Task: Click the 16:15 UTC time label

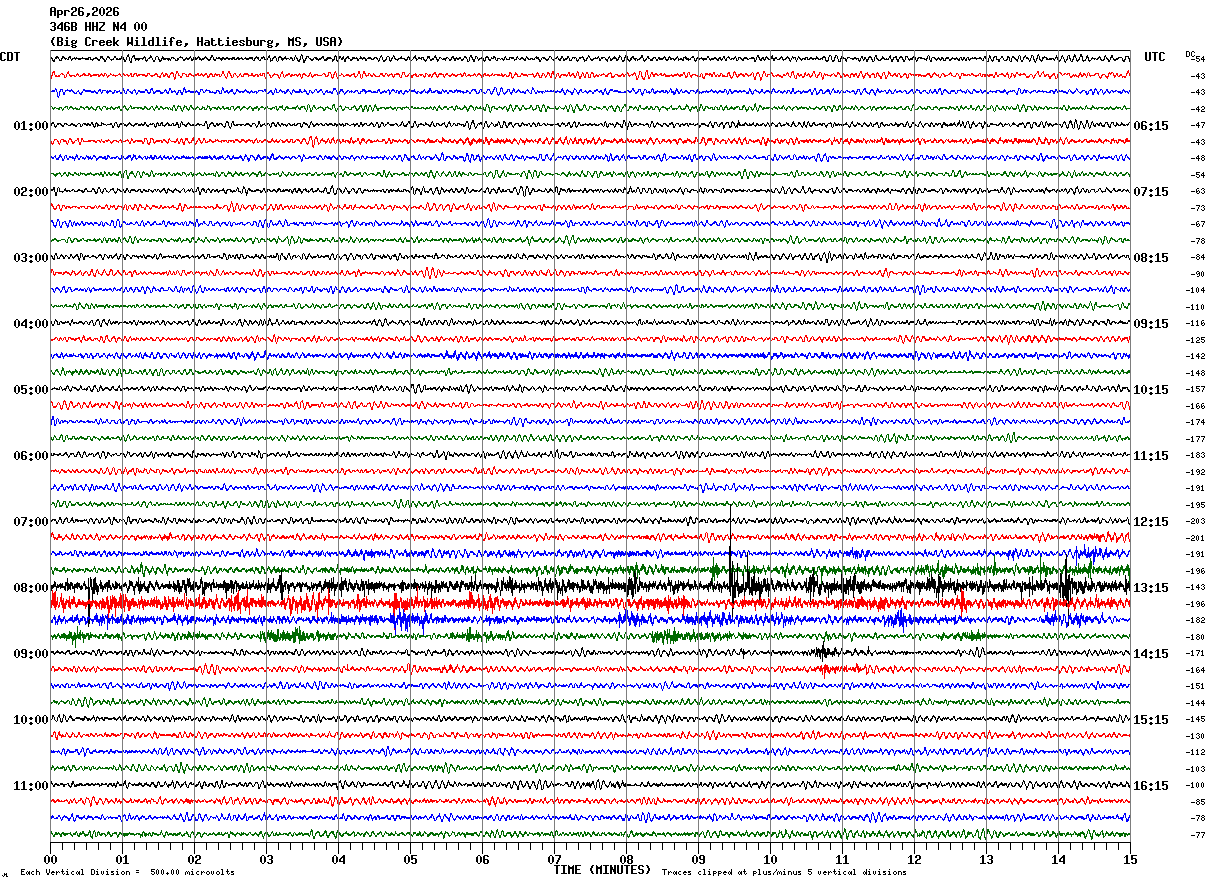Action: click(1151, 786)
